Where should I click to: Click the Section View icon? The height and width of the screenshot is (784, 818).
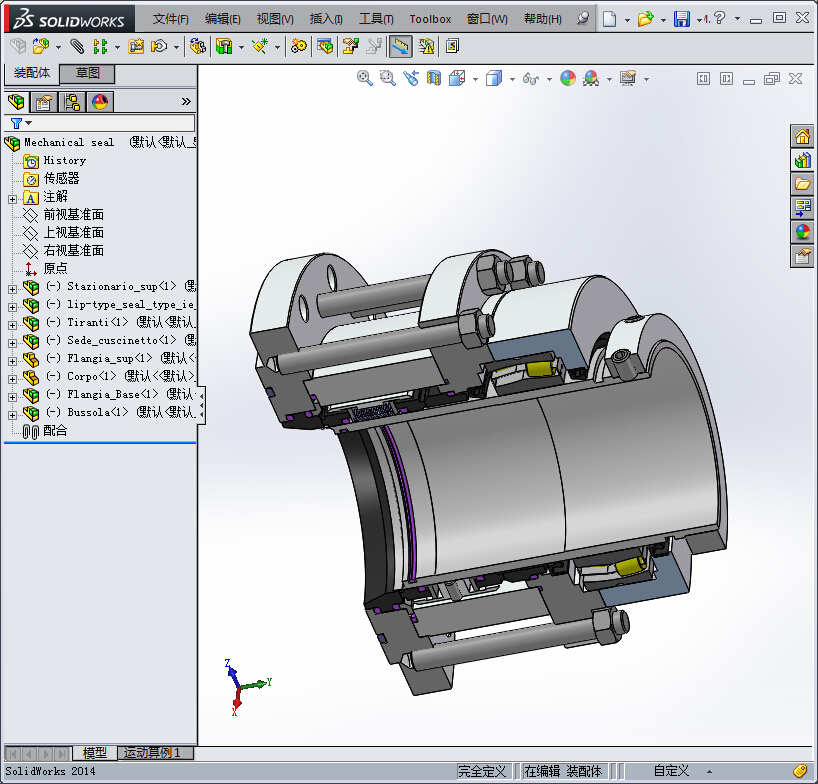[x=434, y=78]
